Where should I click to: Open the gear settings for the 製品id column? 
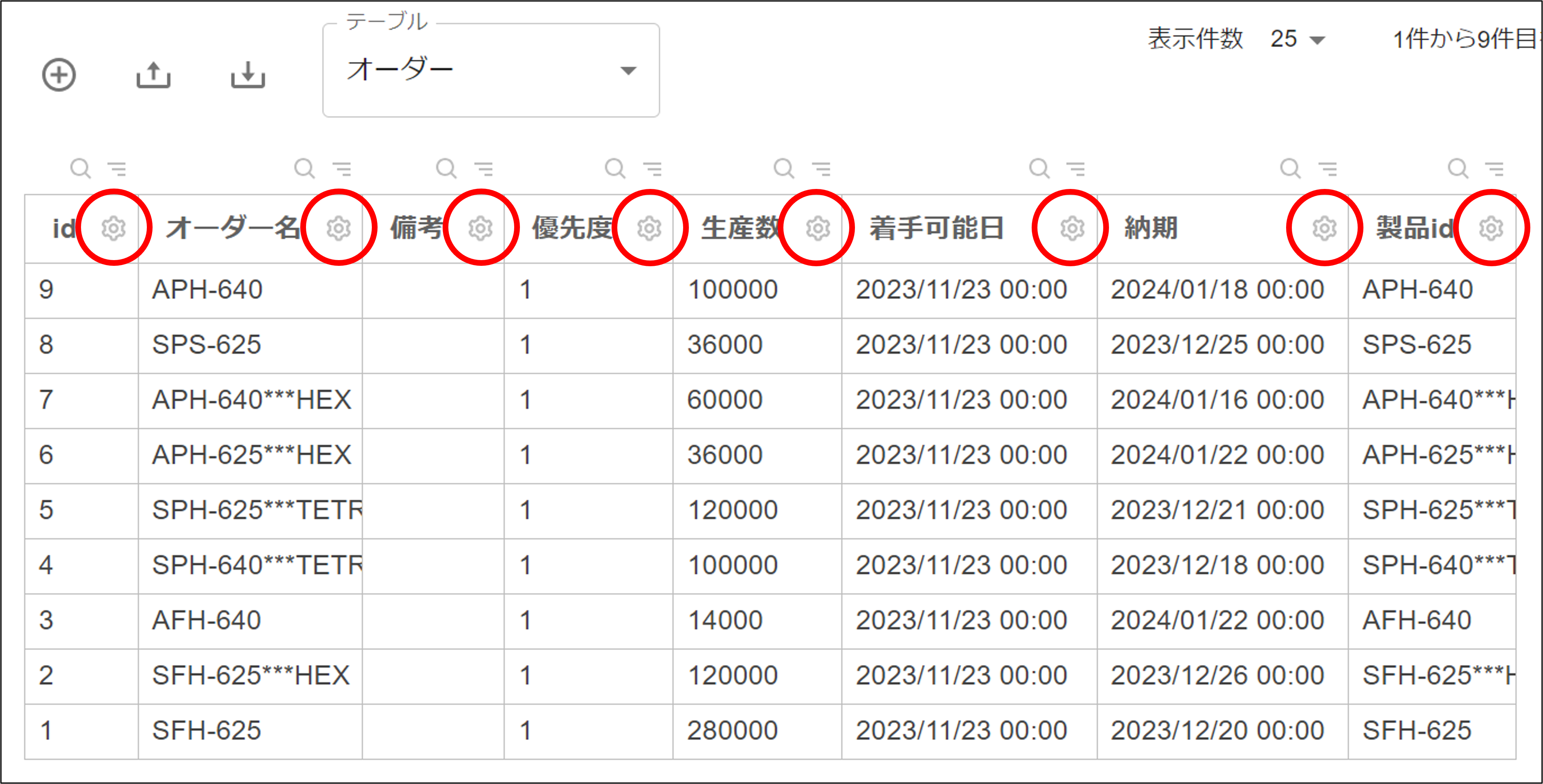pyautogui.click(x=1491, y=228)
